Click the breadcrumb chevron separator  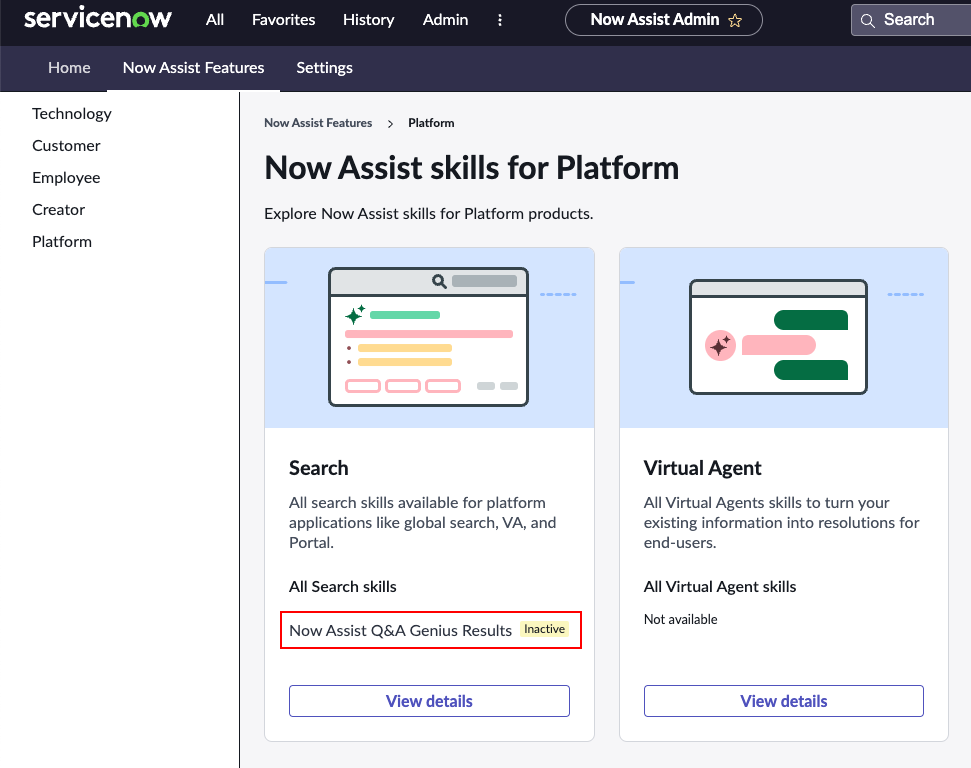(390, 123)
